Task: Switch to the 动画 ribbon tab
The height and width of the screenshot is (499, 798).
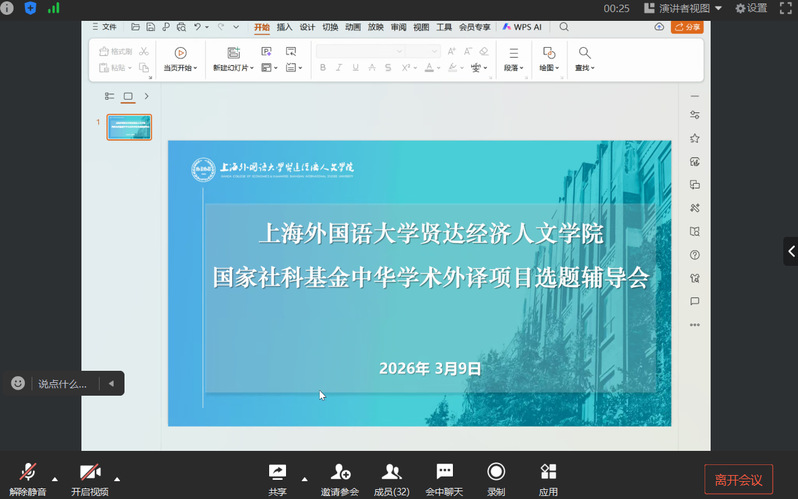Action: point(353,27)
